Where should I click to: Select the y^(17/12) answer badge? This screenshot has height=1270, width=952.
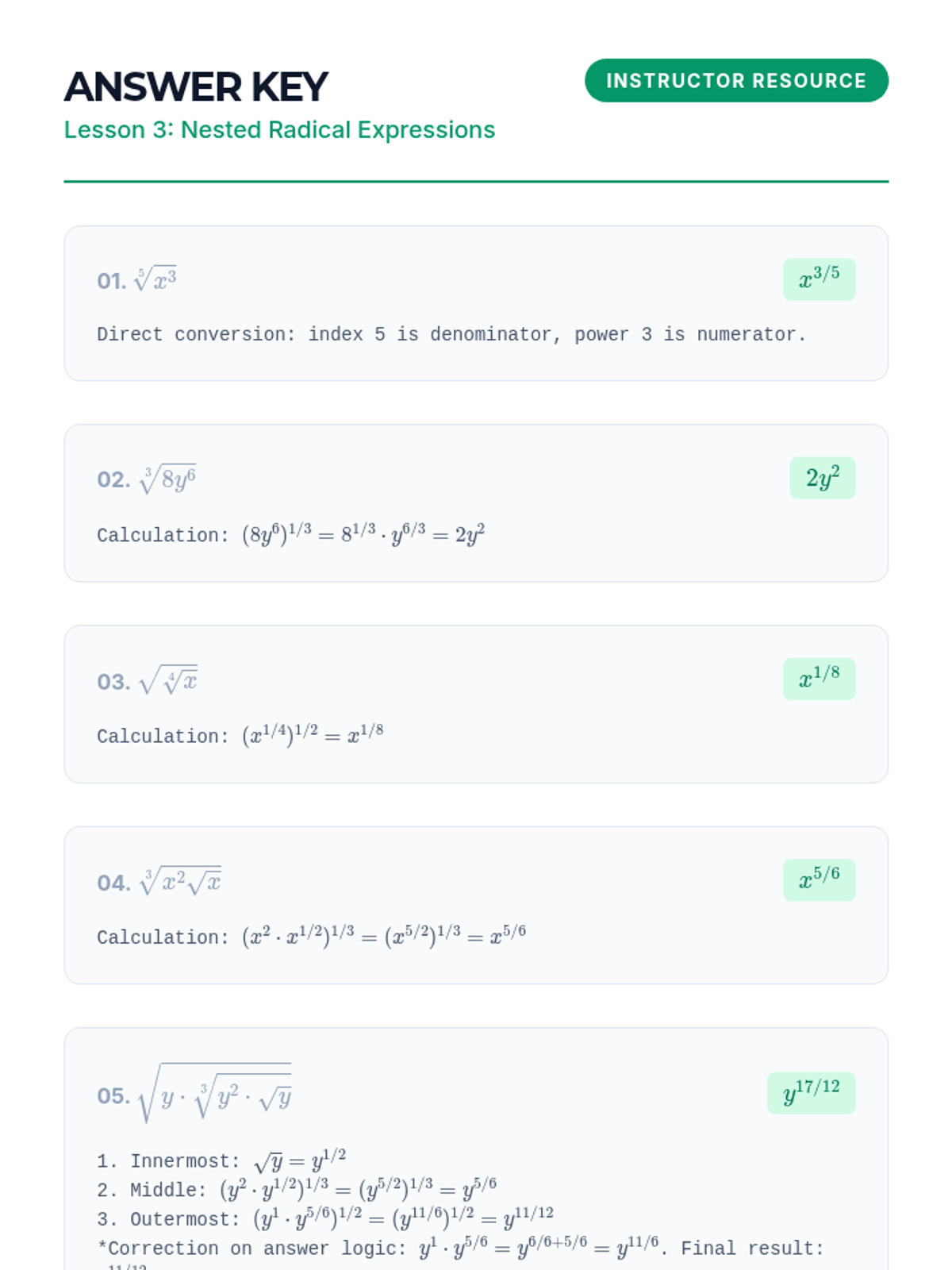pos(811,1093)
